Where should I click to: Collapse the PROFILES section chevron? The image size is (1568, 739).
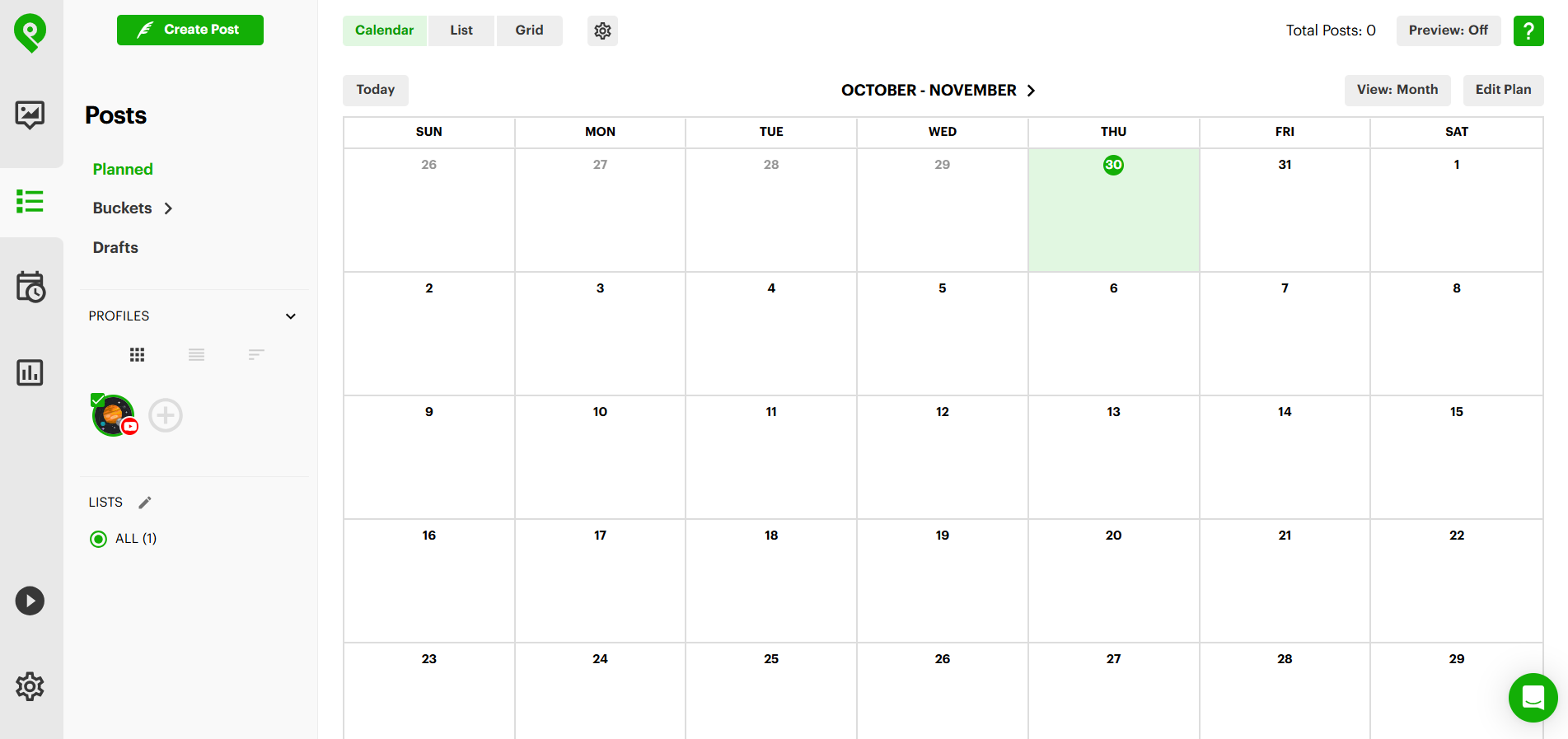pos(291,316)
